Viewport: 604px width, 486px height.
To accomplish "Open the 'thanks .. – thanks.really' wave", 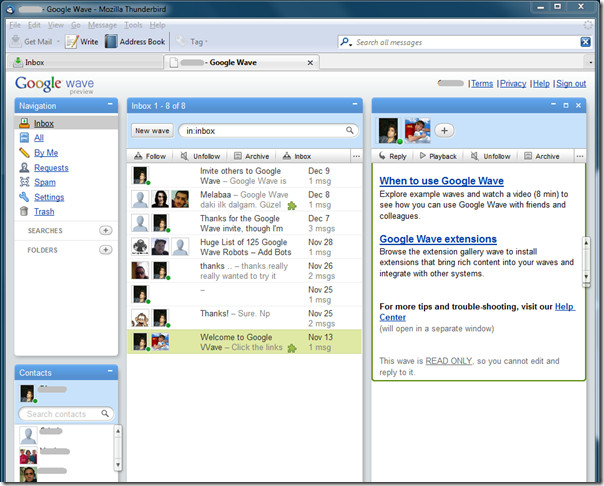I will (245, 271).
